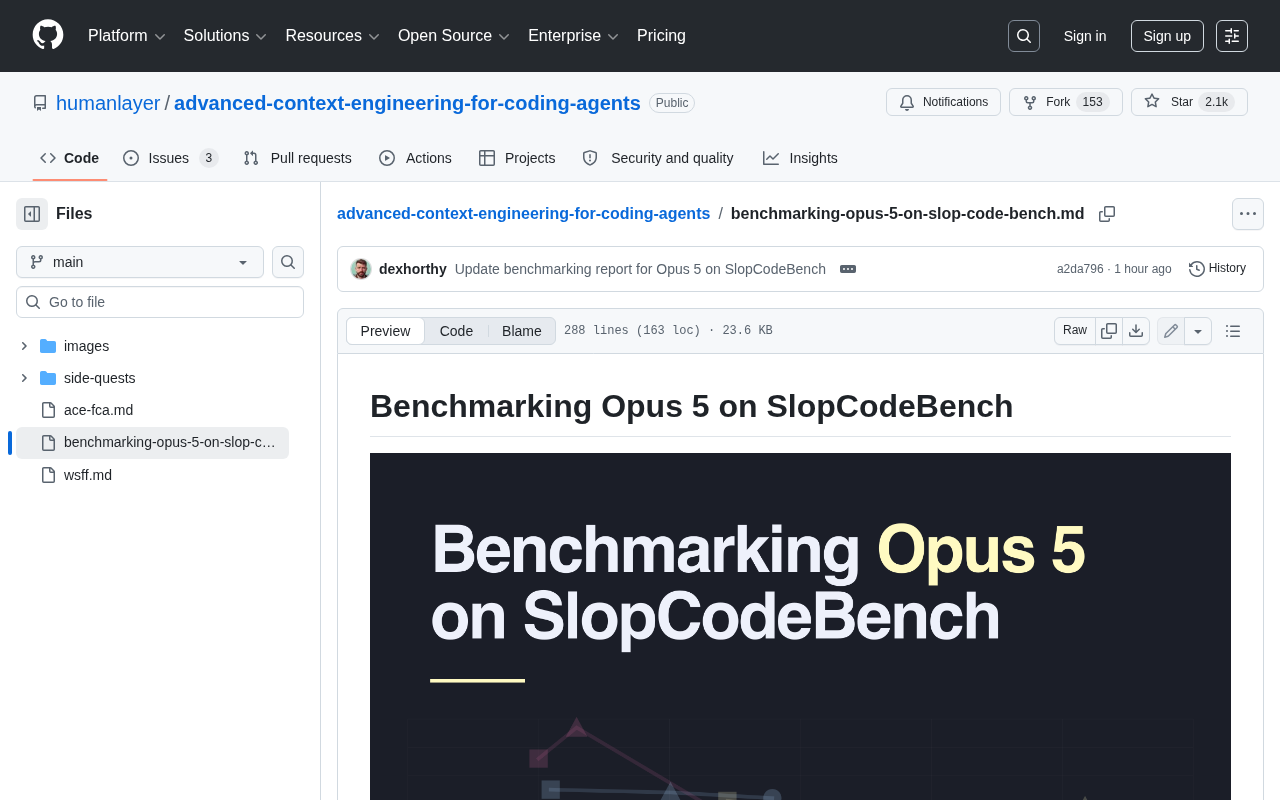Click the Go to file input field
Screen dimensions: 1280x800
point(160,302)
